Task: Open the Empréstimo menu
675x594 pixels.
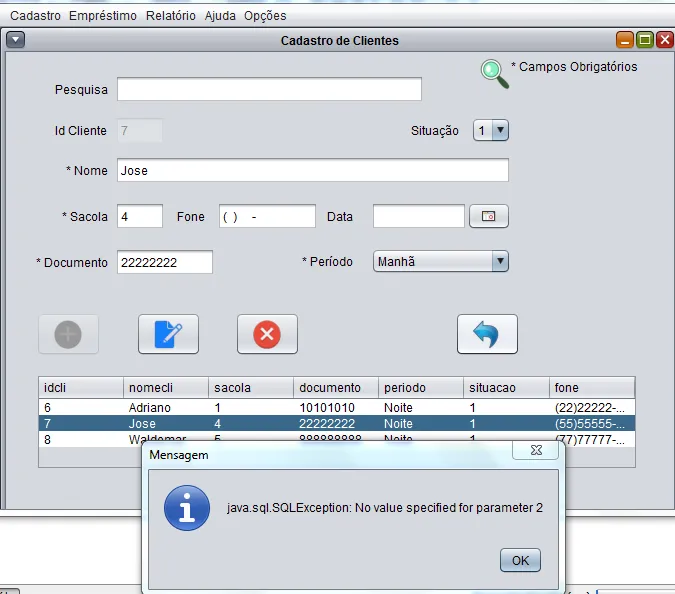Action: (x=103, y=15)
